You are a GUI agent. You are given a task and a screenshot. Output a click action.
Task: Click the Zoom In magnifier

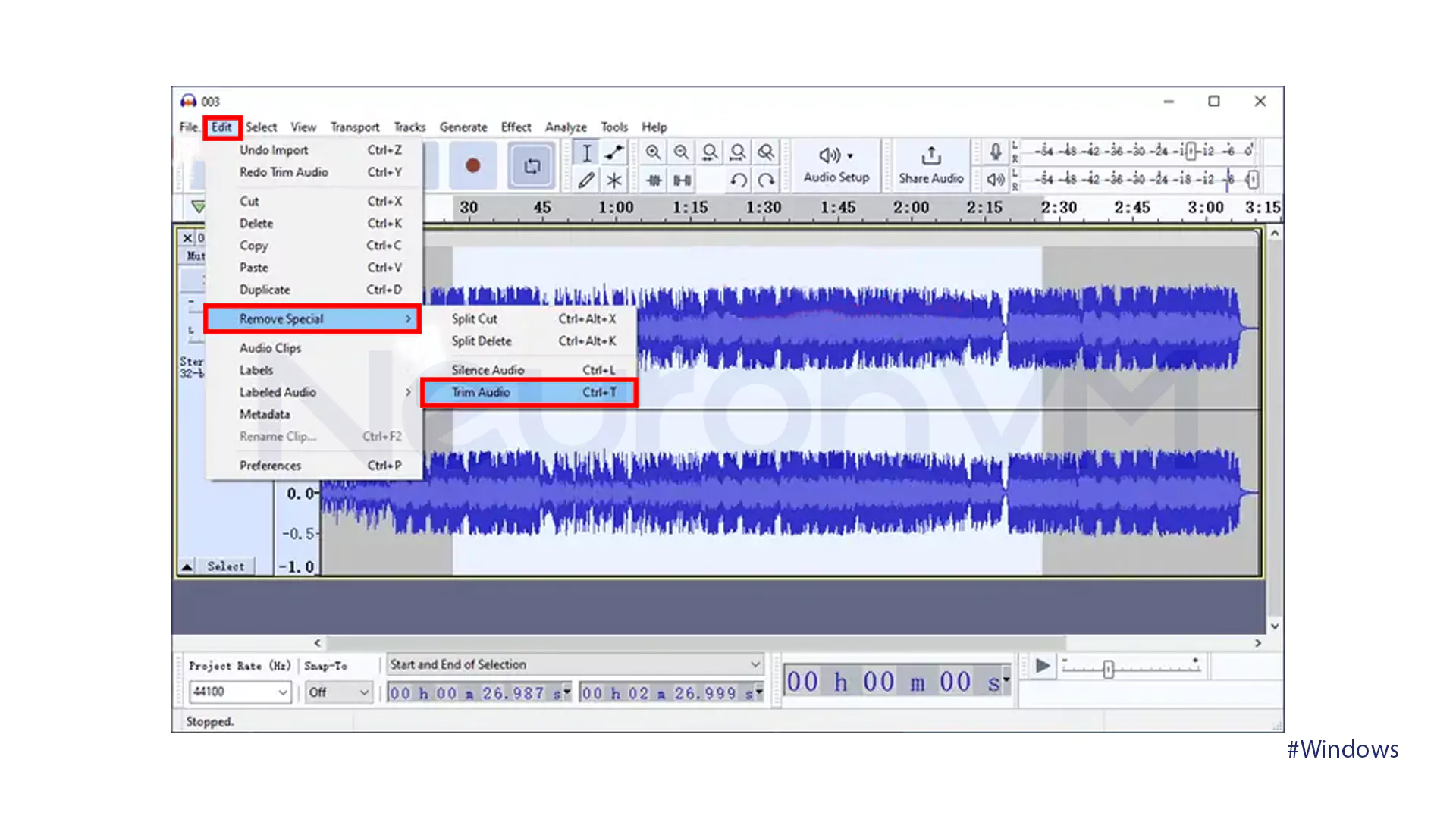point(653,152)
